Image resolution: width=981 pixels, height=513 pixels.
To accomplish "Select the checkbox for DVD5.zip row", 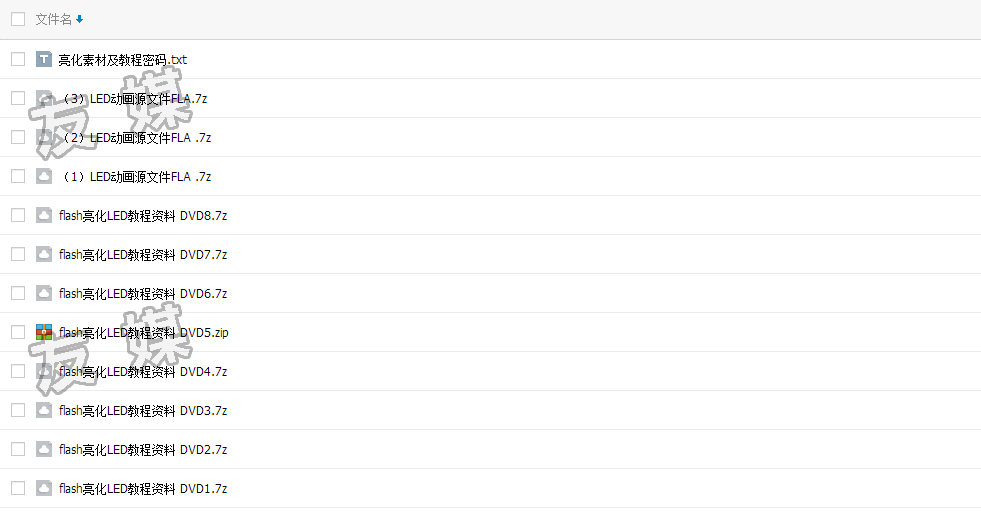I will [x=18, y=332].
